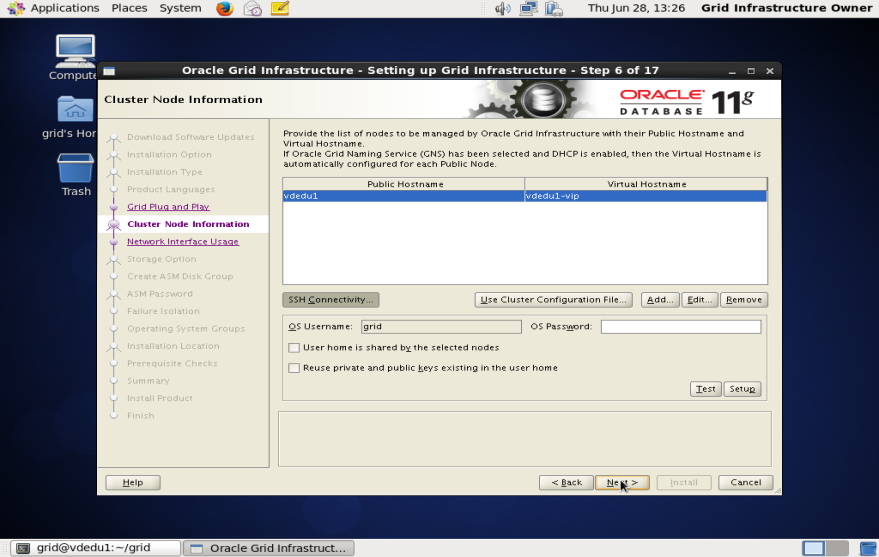This screenshot has width=879, height=557.
Task: Toggle the SSH Connectivity button
Action: click(331, 300)
